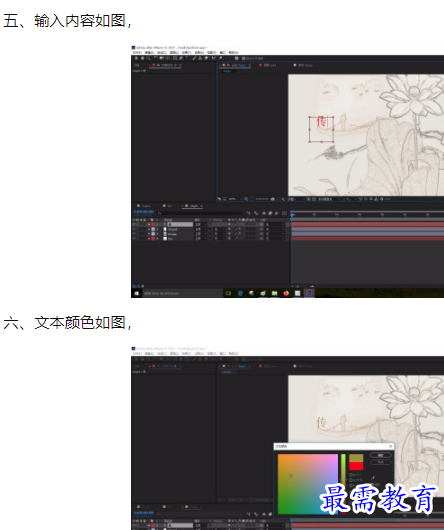
Task: Open parent dropdown for layer 4 in step five
Action: click(x=275, y=238)
